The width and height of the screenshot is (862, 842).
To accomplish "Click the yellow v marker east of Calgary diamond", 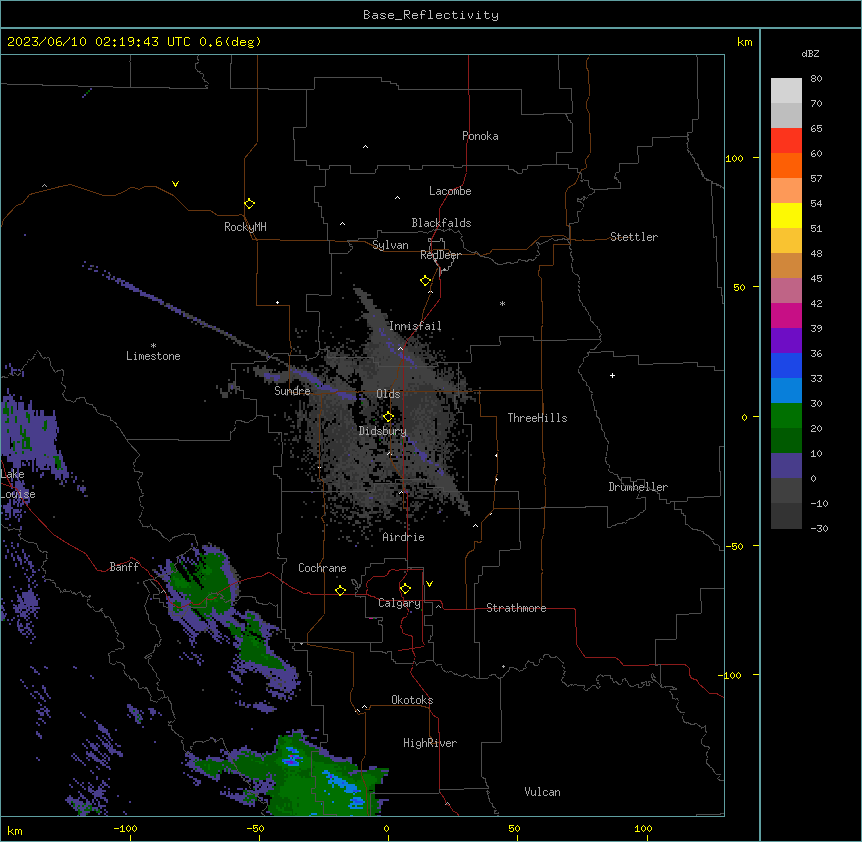I will 429,584.
